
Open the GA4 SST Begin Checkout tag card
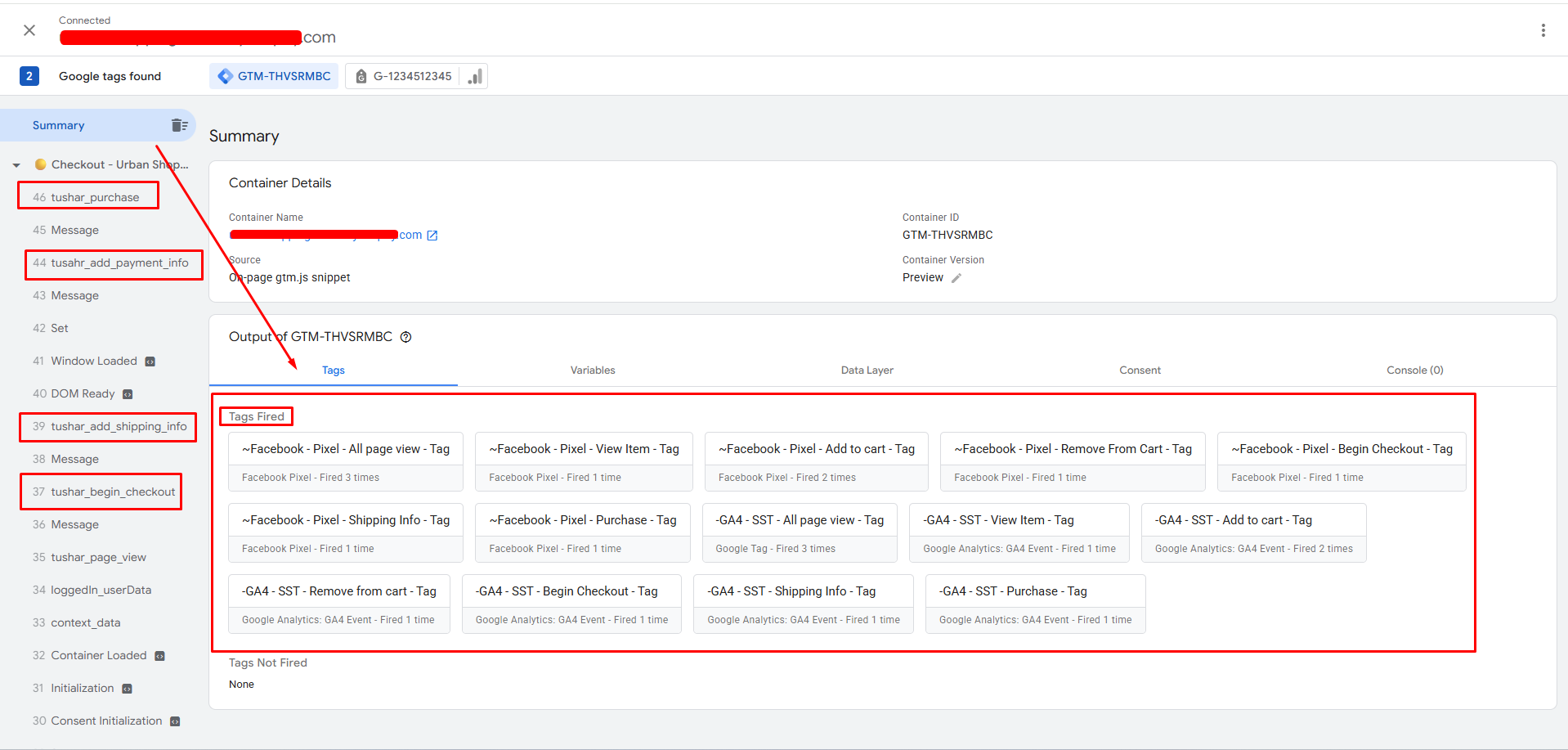point(571,604)
